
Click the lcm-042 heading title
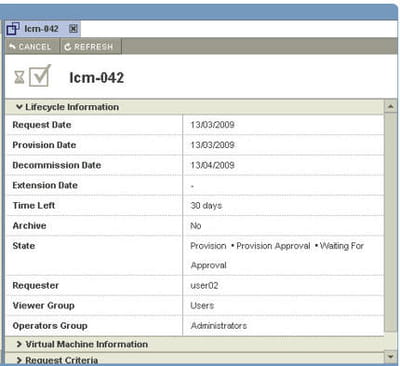coord(96,78)
